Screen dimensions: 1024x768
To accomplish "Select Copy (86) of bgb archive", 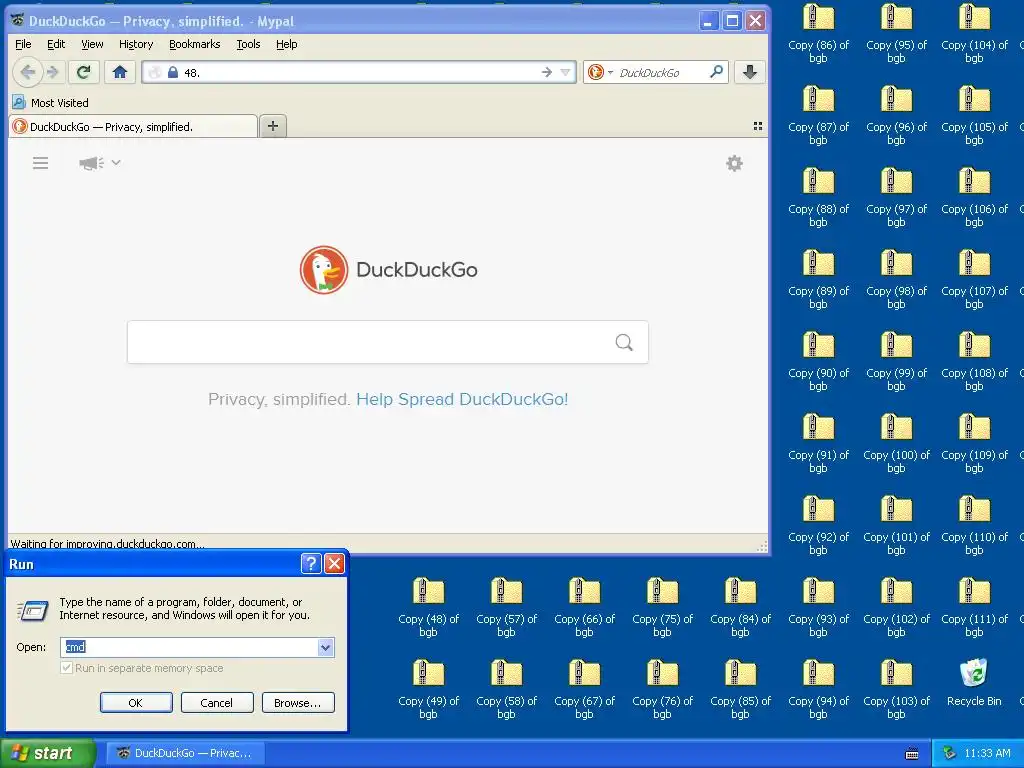I will 818,33.
